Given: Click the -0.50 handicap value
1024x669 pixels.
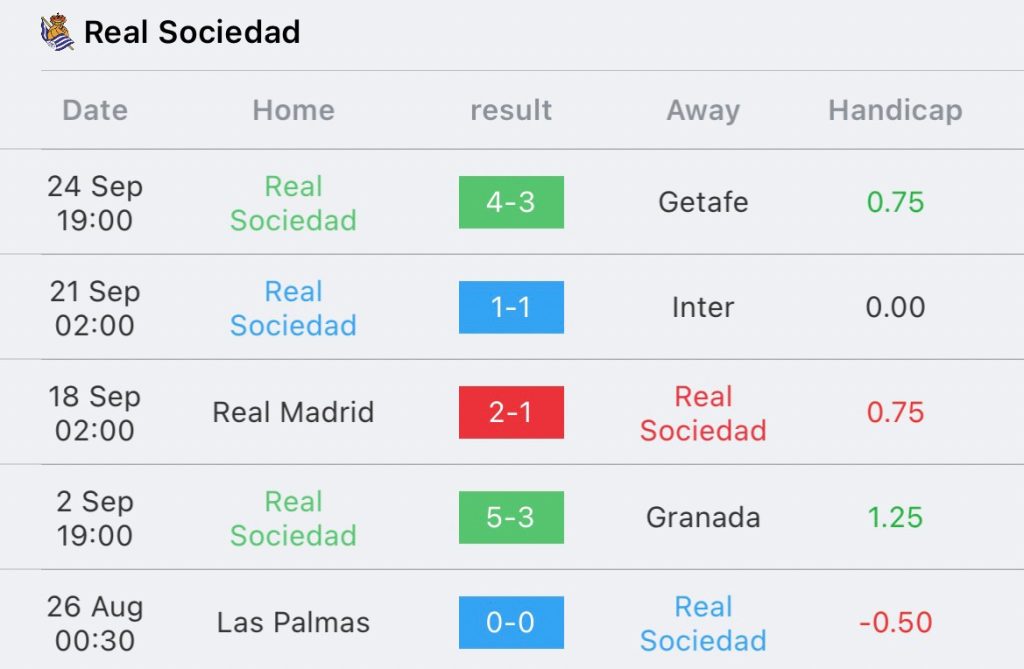Looking at the screenshot, I should click(895, 623).
